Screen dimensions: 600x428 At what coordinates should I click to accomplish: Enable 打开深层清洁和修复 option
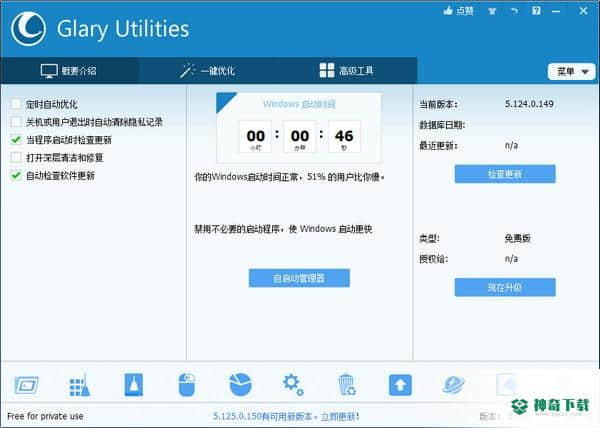pos(16,157)
